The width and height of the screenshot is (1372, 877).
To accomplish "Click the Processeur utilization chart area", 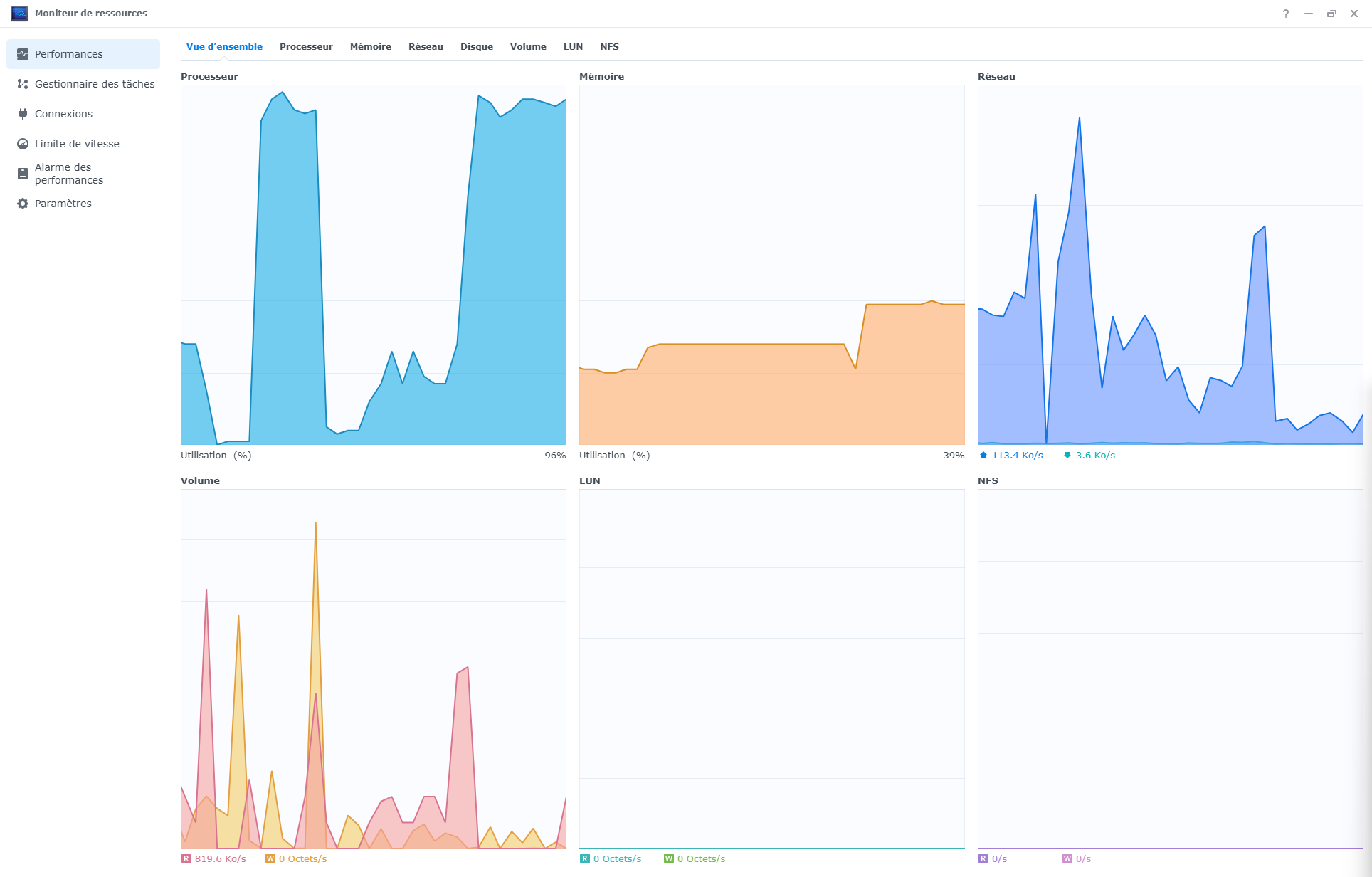I will pos(374,263).
